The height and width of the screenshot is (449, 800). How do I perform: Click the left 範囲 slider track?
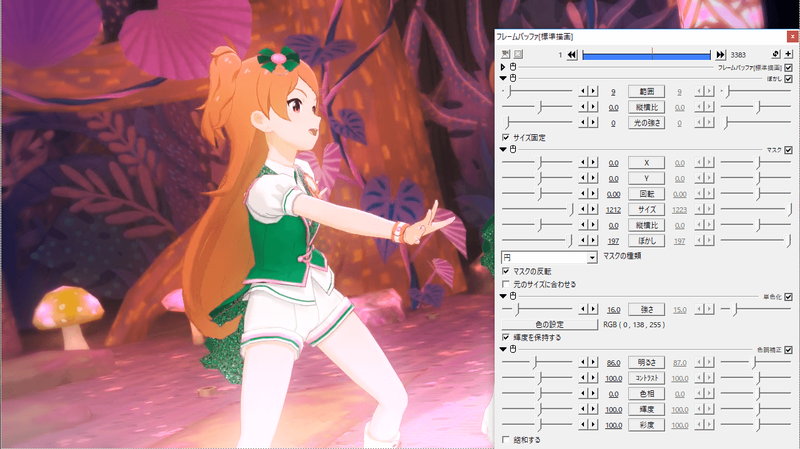[x=537, y=91]
